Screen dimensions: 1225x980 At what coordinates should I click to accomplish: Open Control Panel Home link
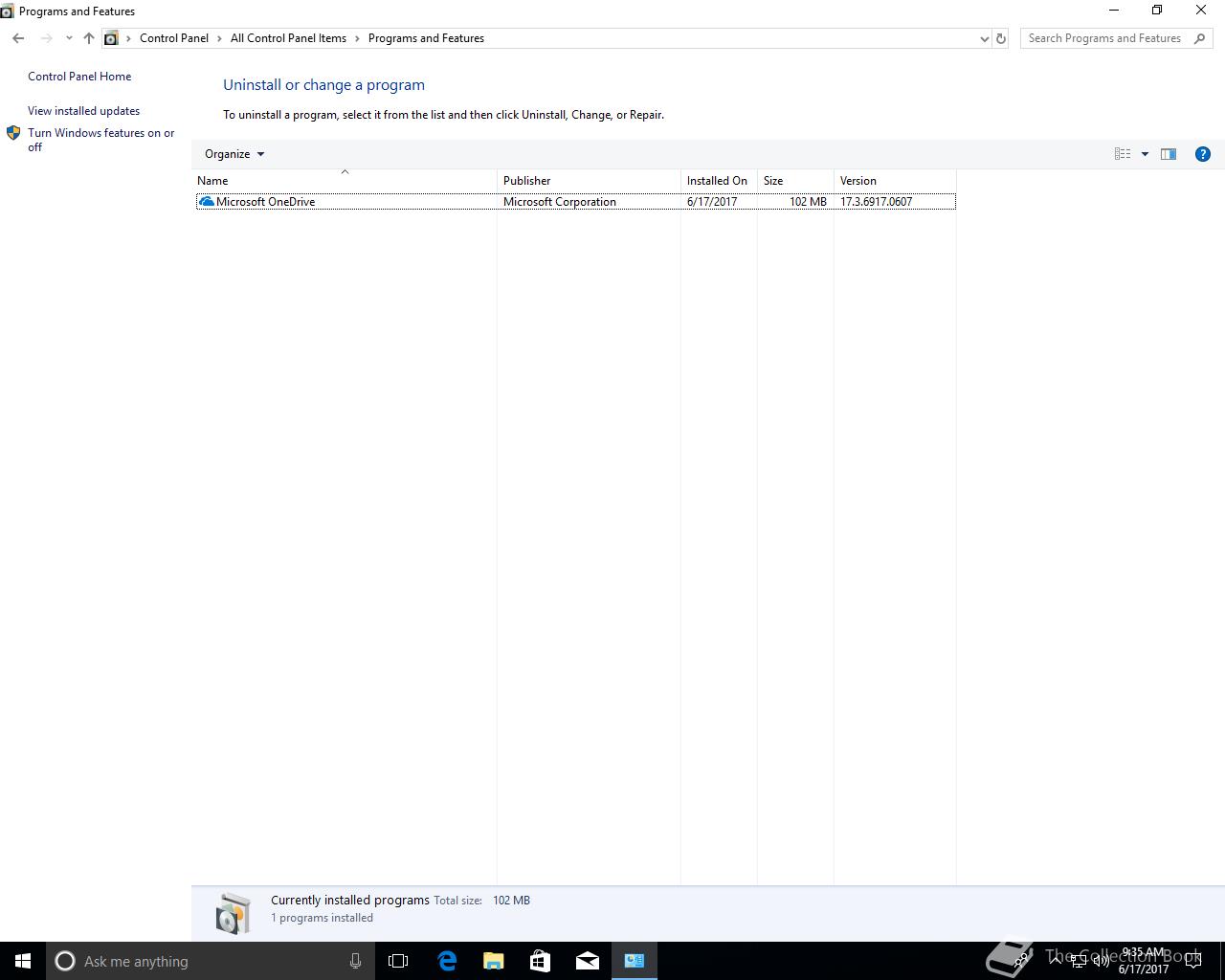pos(79,77)
